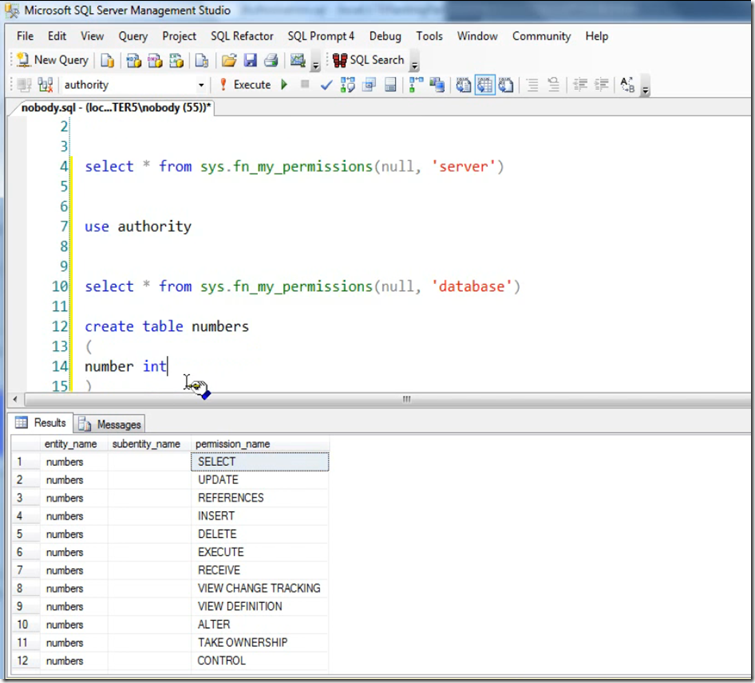755x683 pixels.
Task: Click the Change Connection icon
Action: tap(45, 85)
